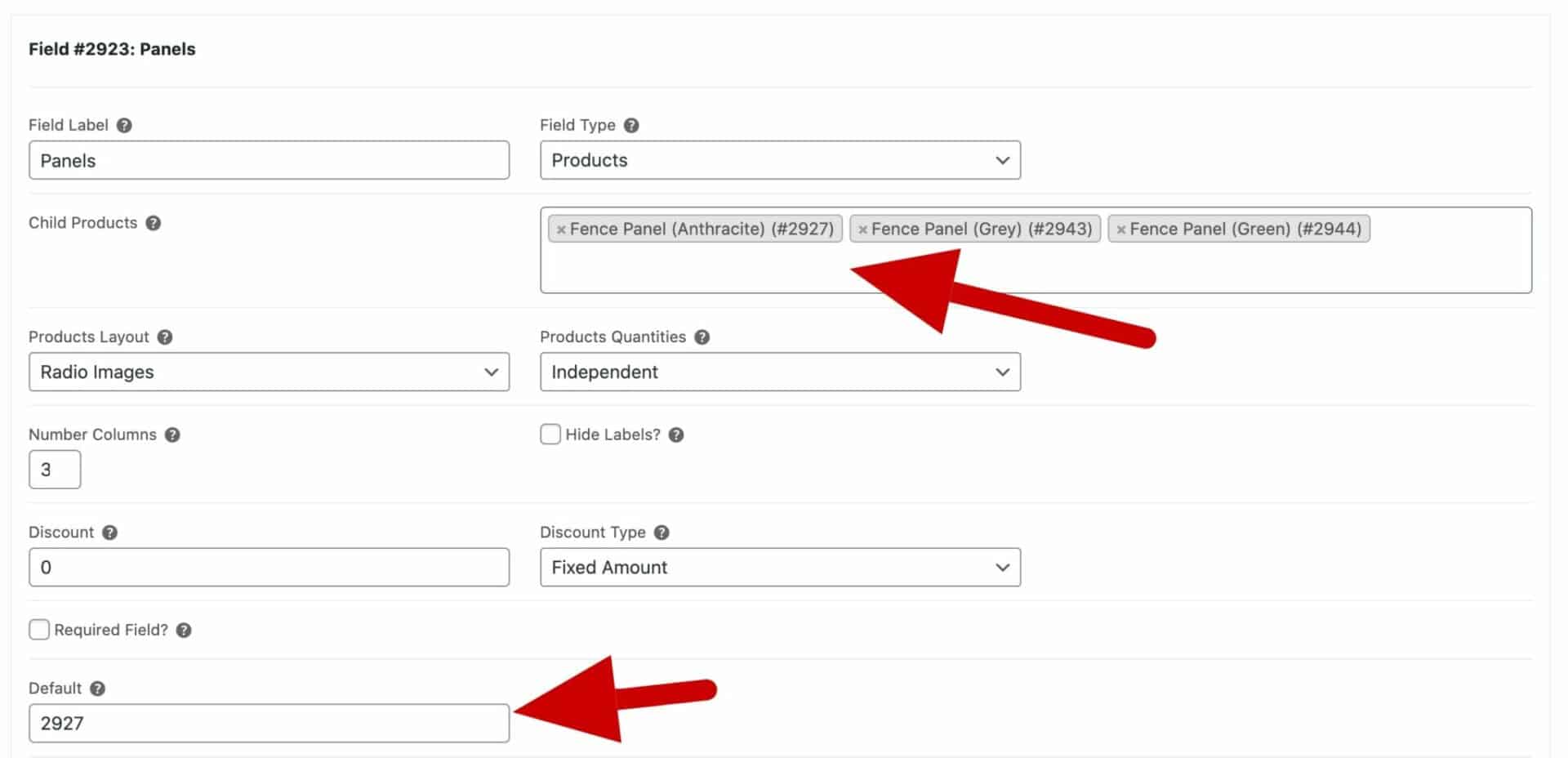Show help for Required Field
Screen dimensions: 1568x758
[184, 630]
